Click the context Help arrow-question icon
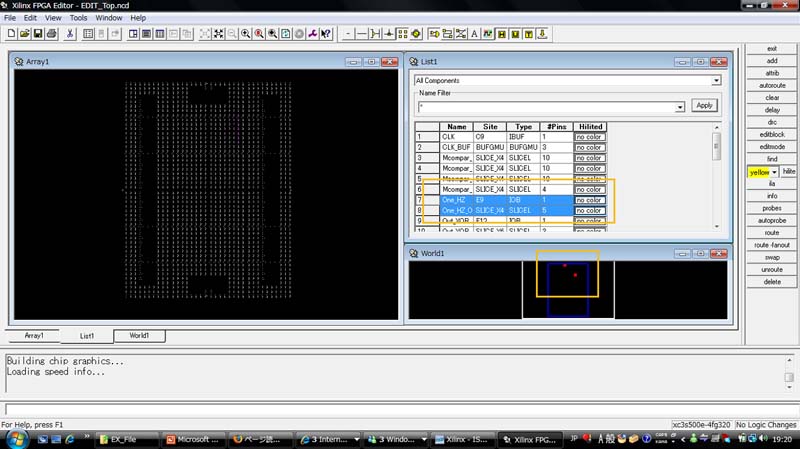 (x=326, y=34)
